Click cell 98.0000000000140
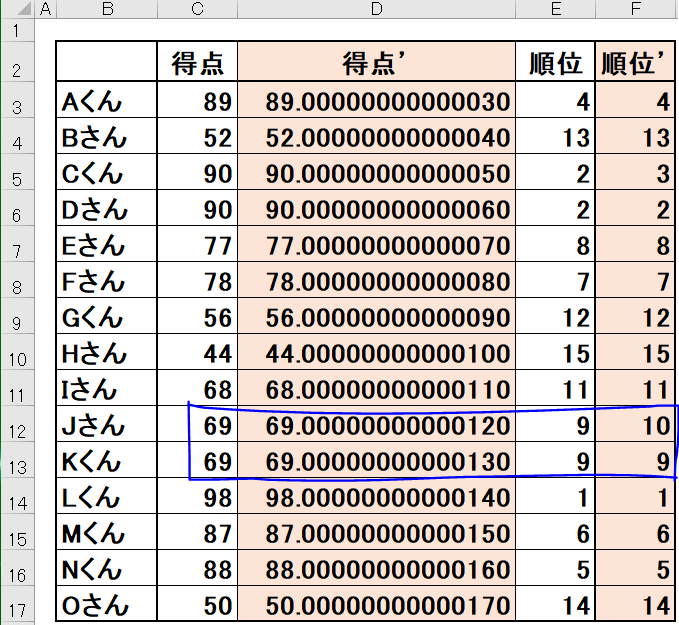 pos(376,495)
